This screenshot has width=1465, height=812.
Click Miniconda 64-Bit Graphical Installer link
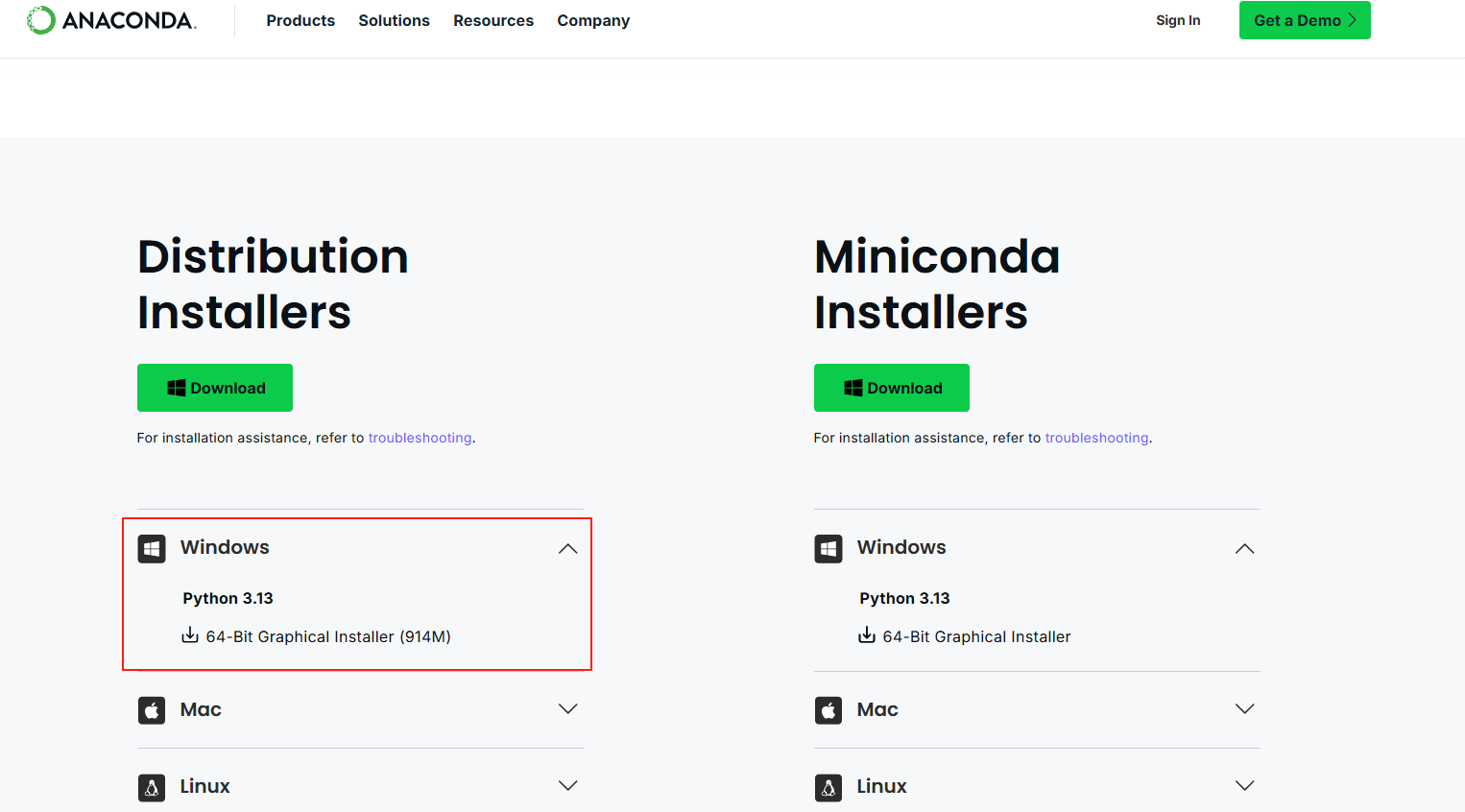[x=976, y=636]
